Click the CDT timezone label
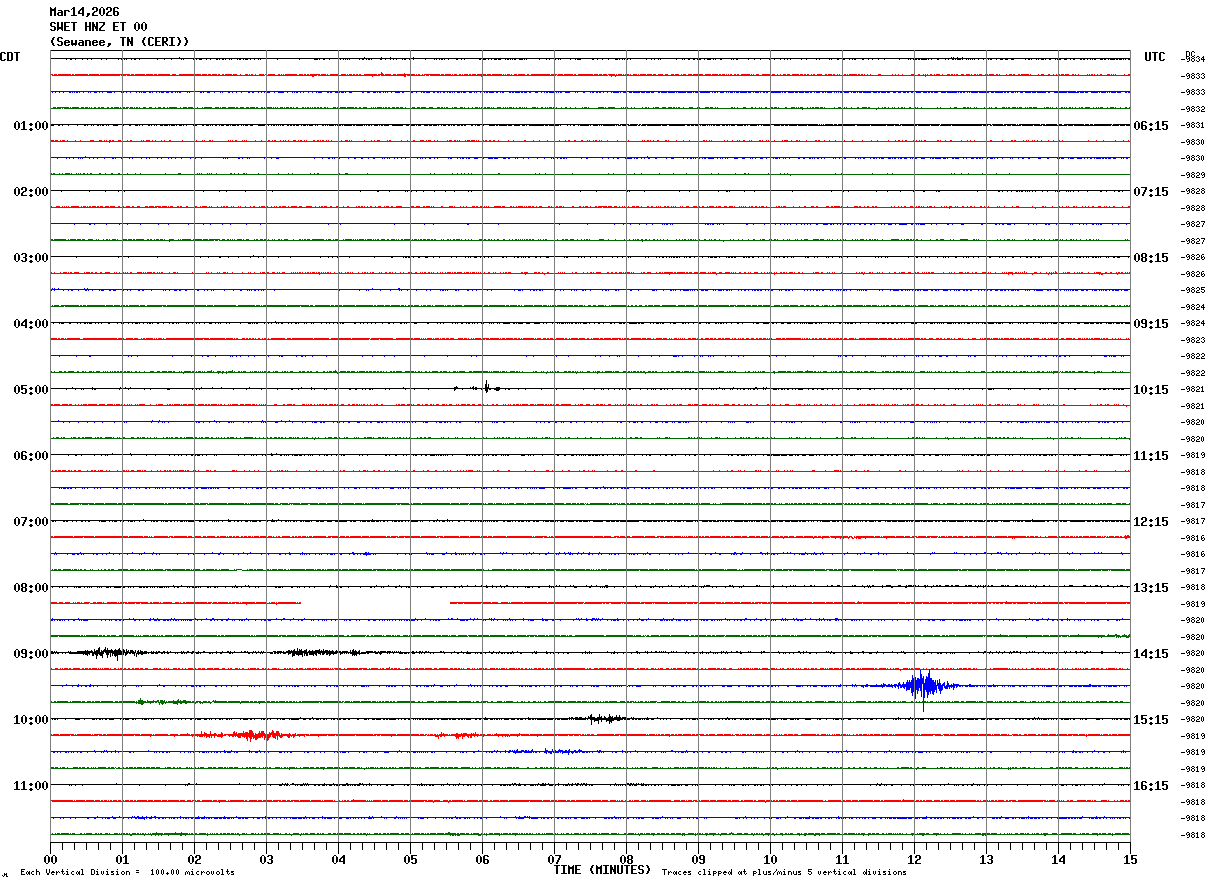 point(10,57)
